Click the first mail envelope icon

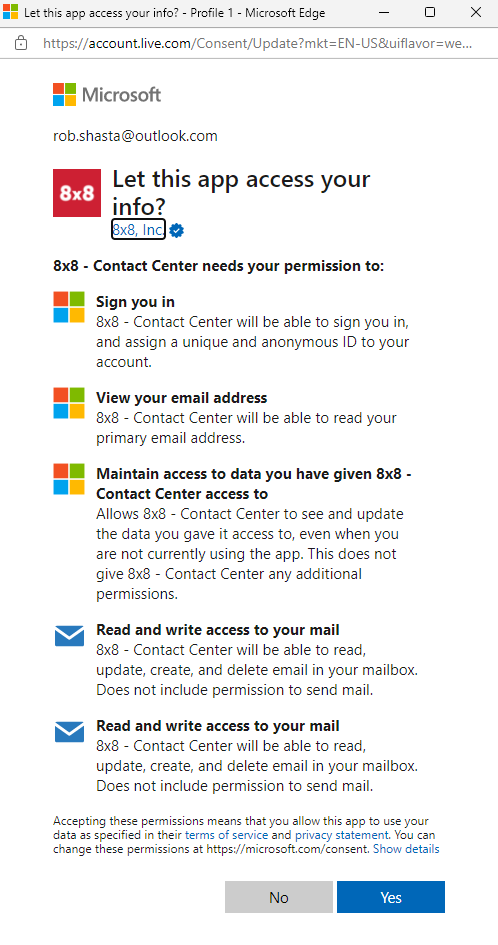click(69, 636)
